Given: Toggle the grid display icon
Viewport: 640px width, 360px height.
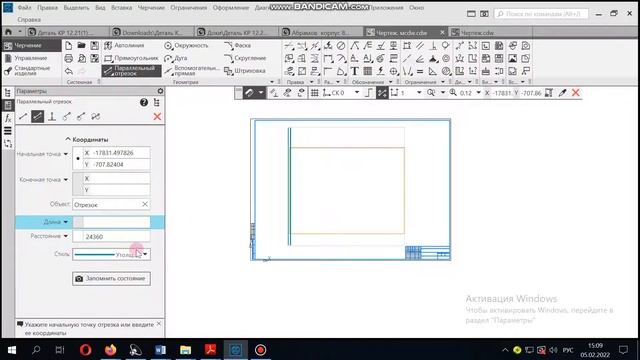Looking at the screenshot, I should pyautogui.click(x=314, y=93).
